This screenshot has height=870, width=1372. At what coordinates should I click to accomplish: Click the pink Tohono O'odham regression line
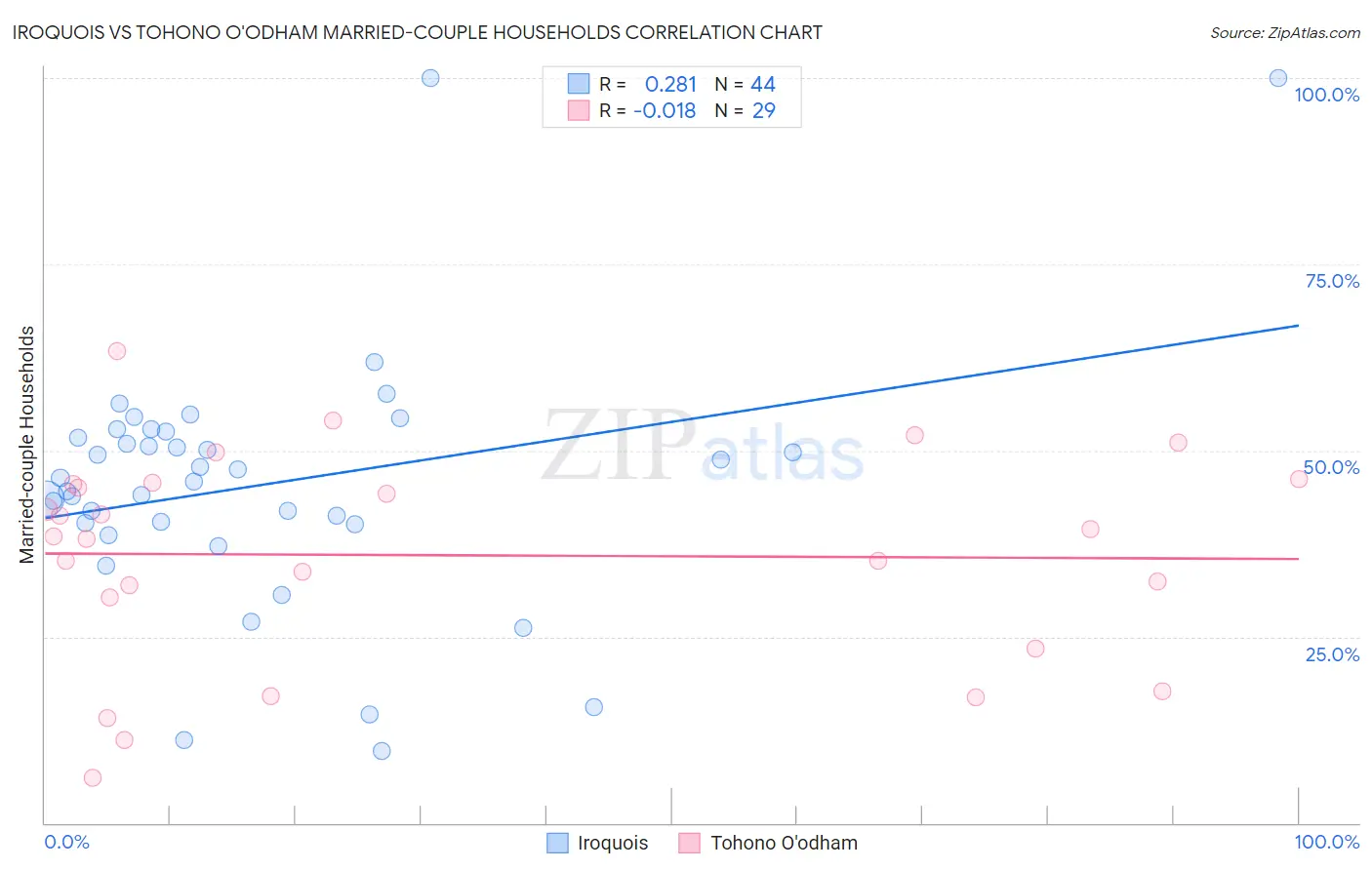pos(672,556)
